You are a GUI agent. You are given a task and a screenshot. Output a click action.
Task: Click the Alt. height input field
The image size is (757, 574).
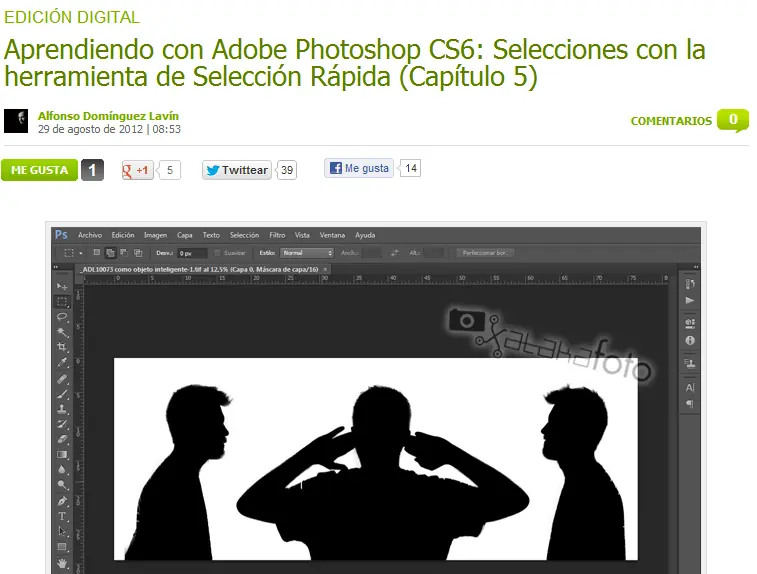pyautogui.click(x=433, y=252)
